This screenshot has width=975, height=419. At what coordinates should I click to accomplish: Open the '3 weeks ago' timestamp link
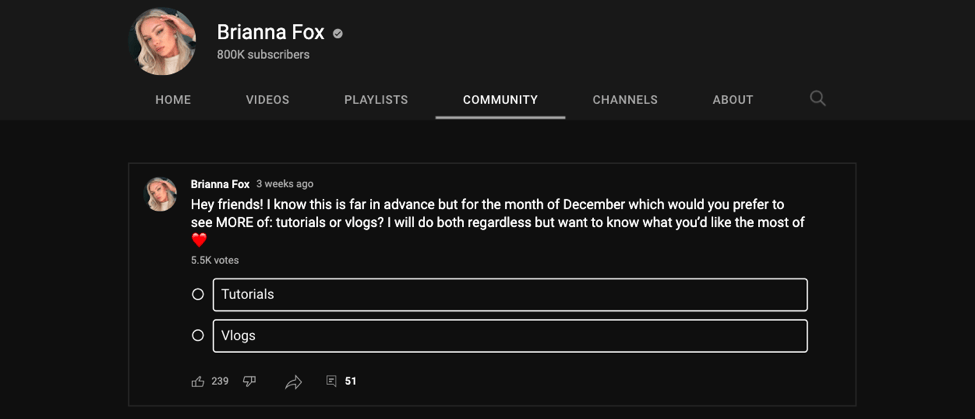(x=285, y=184)
